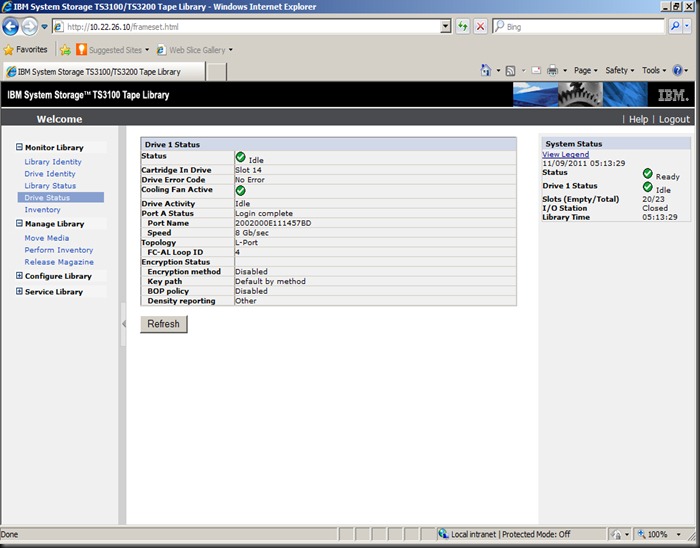Print page with printer icon
Viewport: 700px width, 548px height.
tap(553, 71)
